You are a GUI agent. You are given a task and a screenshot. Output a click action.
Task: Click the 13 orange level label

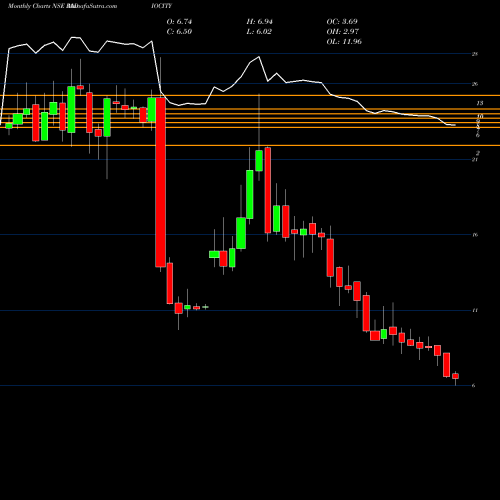(x=480, y=103)
